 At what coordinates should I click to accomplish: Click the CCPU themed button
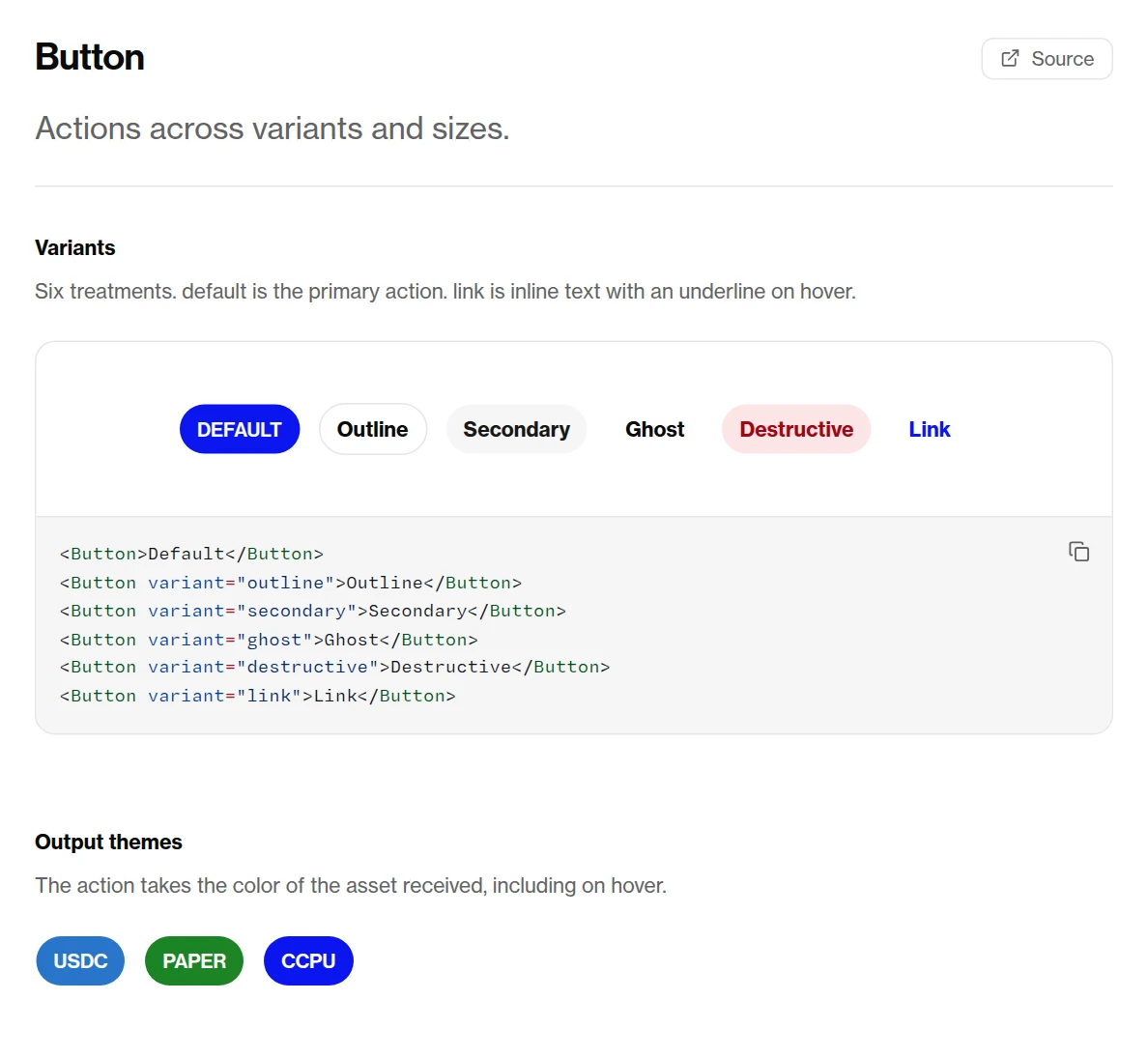[308, 960]
